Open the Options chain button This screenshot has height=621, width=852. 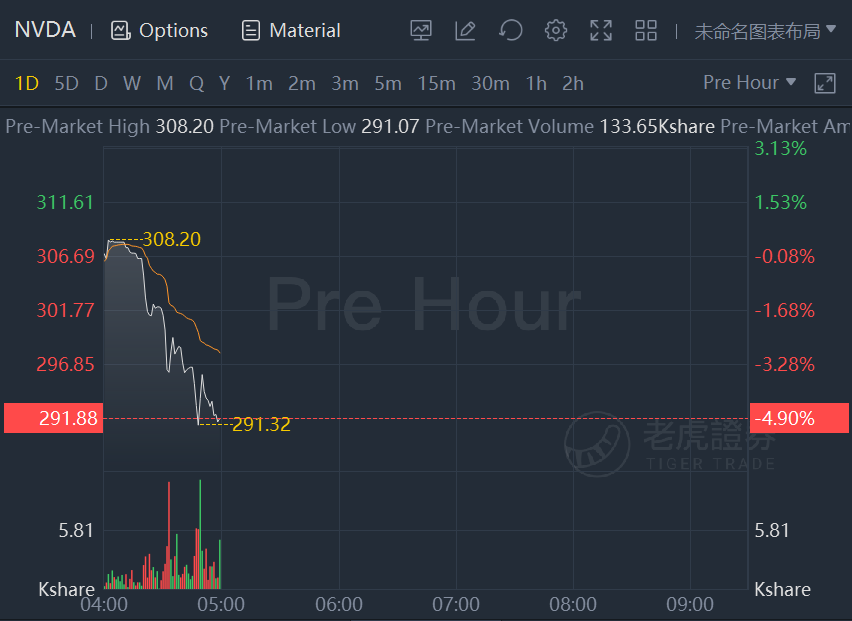160,31
